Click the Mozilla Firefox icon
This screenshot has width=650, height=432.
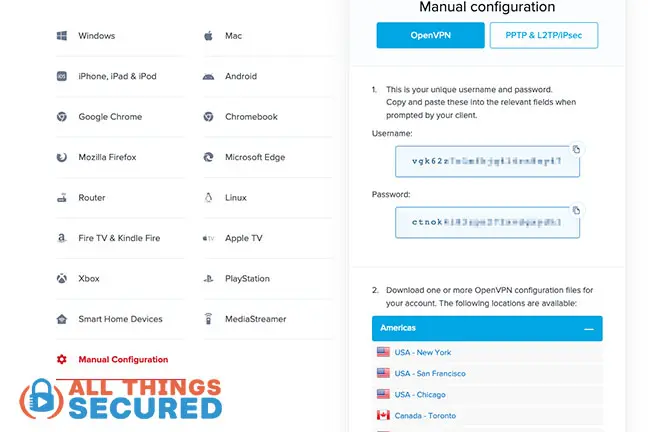61,157
